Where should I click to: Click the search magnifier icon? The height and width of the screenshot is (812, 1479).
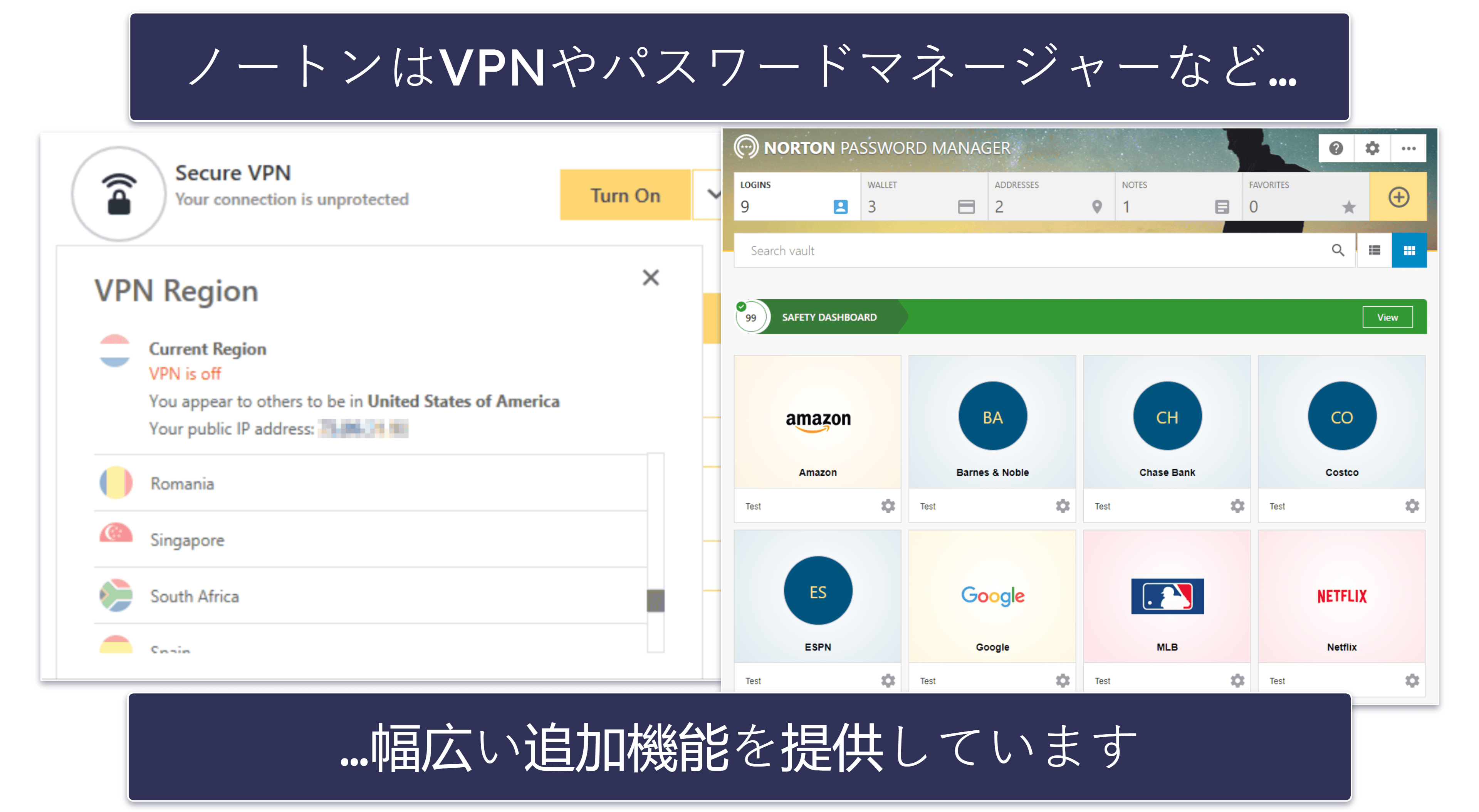coord(1338,250)
